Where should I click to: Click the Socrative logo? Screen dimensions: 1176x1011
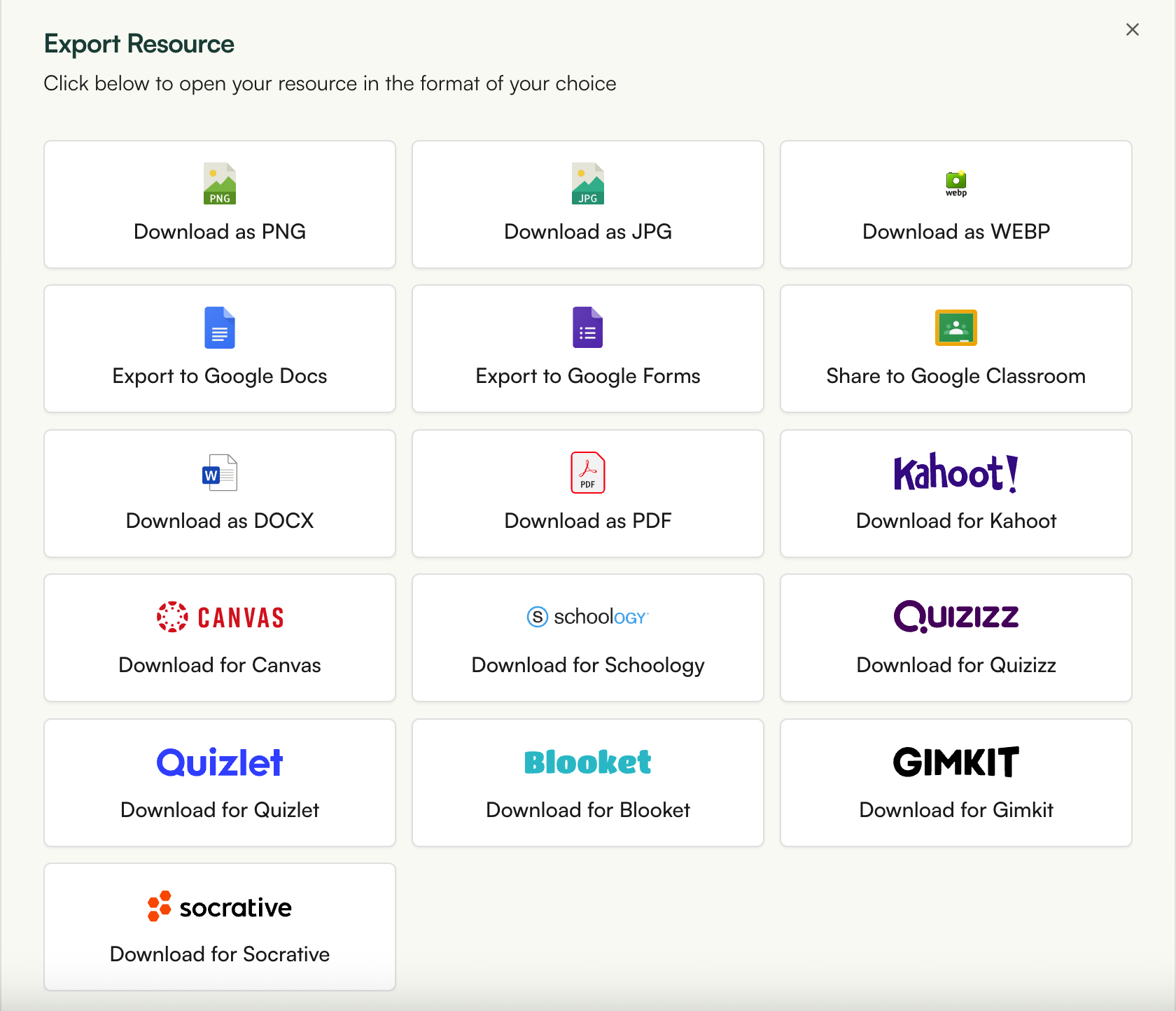click(x=220, y=907)
